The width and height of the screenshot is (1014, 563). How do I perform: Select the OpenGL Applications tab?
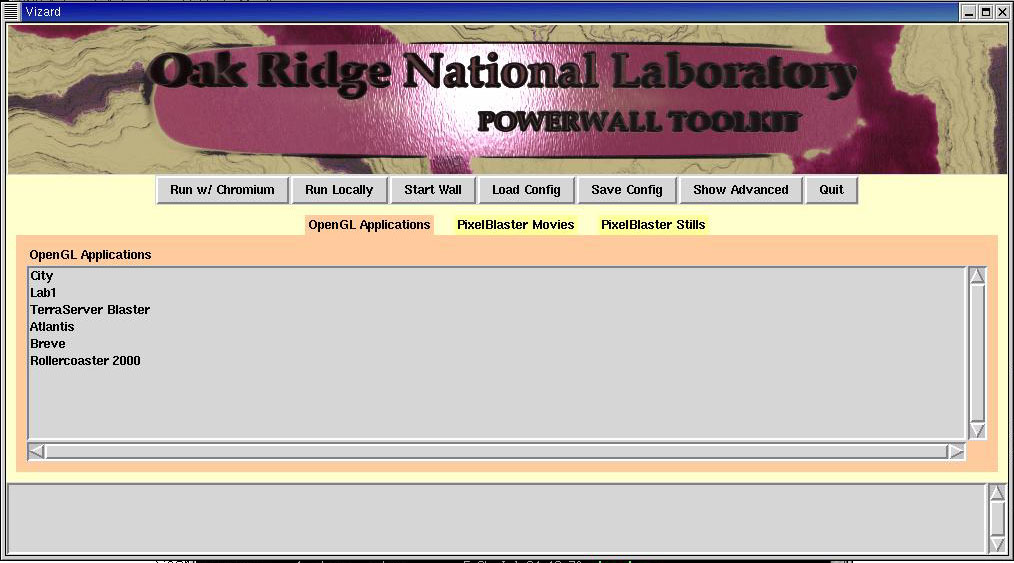pyautogui.click(x=369, y=225)
